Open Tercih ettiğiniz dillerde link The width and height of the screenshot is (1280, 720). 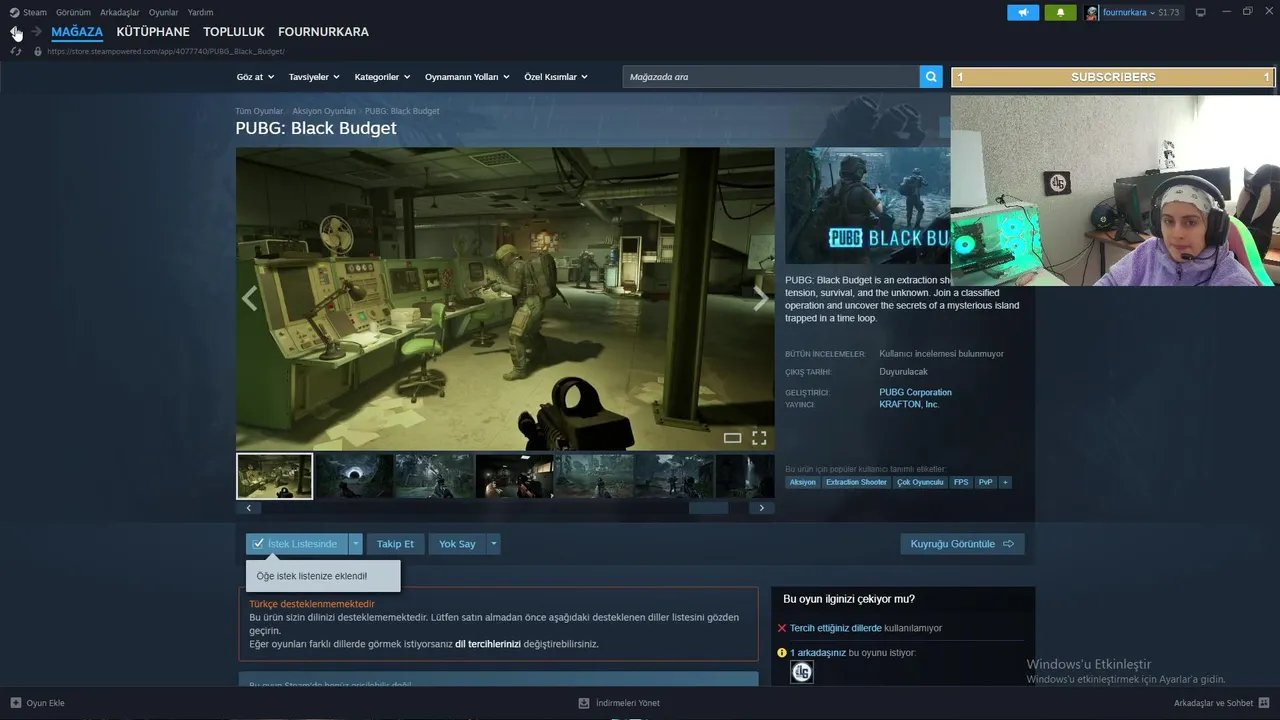836,628
